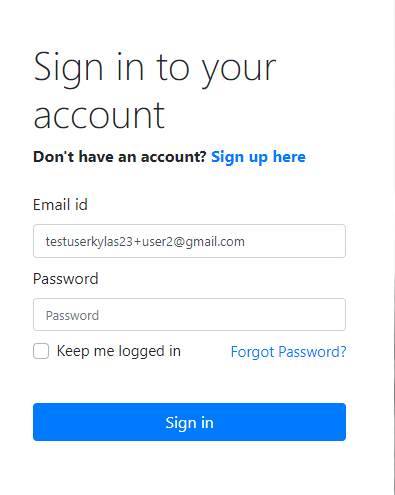Image resolution: width=395 pixels, height=495 pixels.
Task: Click the Keep me logged in label text
Action: pos(119,351)
